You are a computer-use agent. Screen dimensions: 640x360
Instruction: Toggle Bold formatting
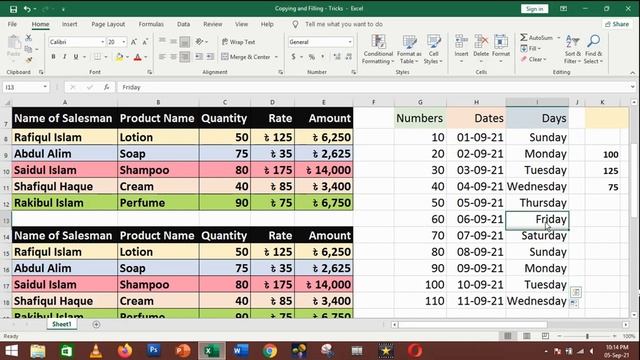tap(53, 57)
